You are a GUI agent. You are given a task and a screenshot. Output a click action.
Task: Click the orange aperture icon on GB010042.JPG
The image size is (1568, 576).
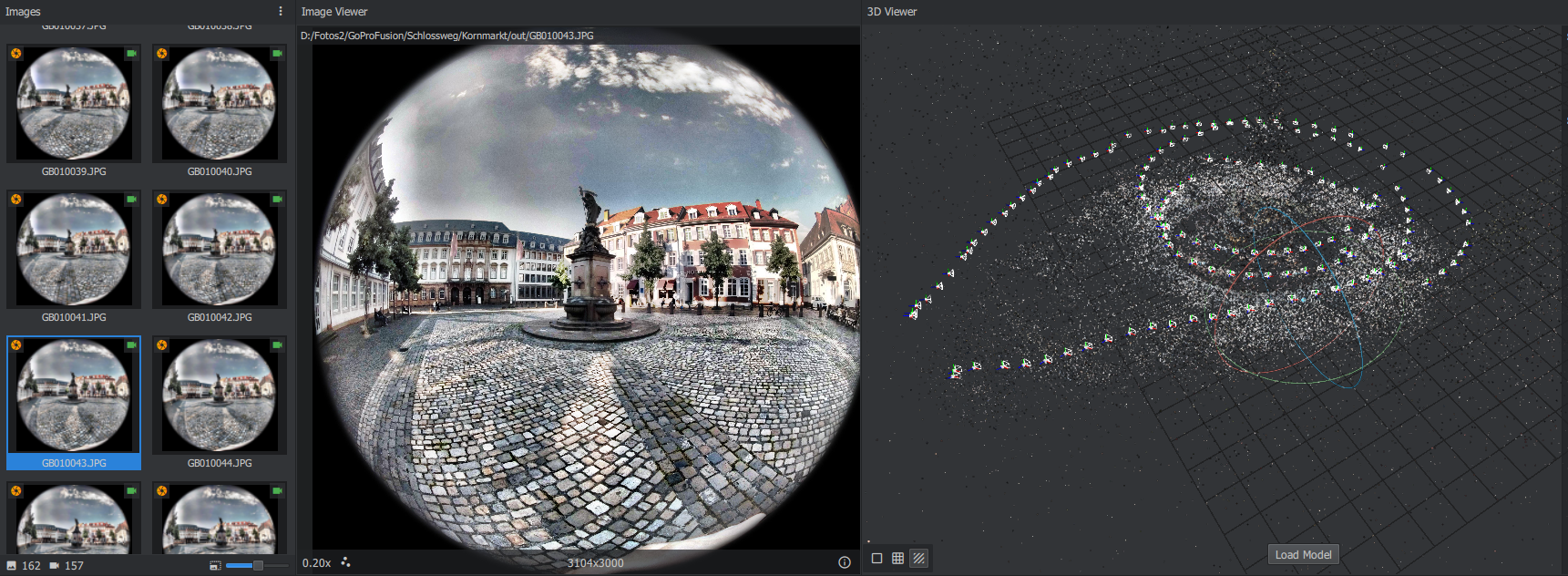coord(162,200)
